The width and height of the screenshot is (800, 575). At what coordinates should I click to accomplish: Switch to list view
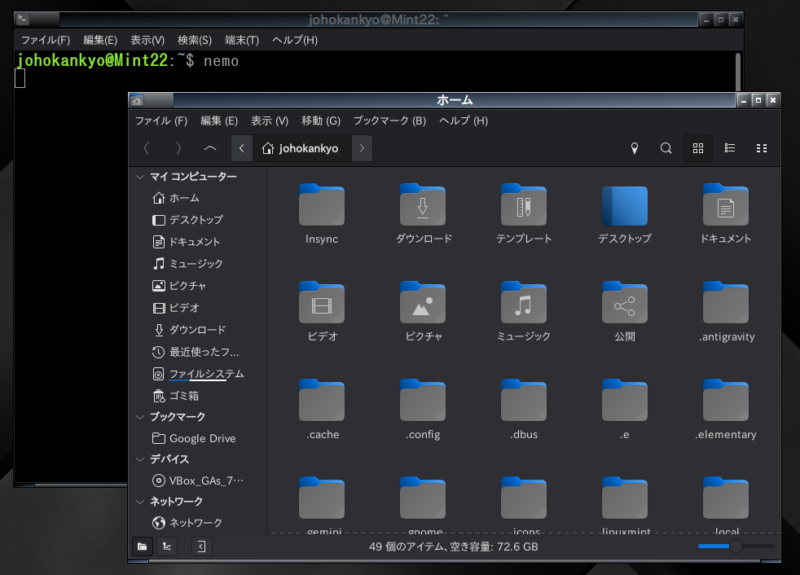(x=730, y=148)
